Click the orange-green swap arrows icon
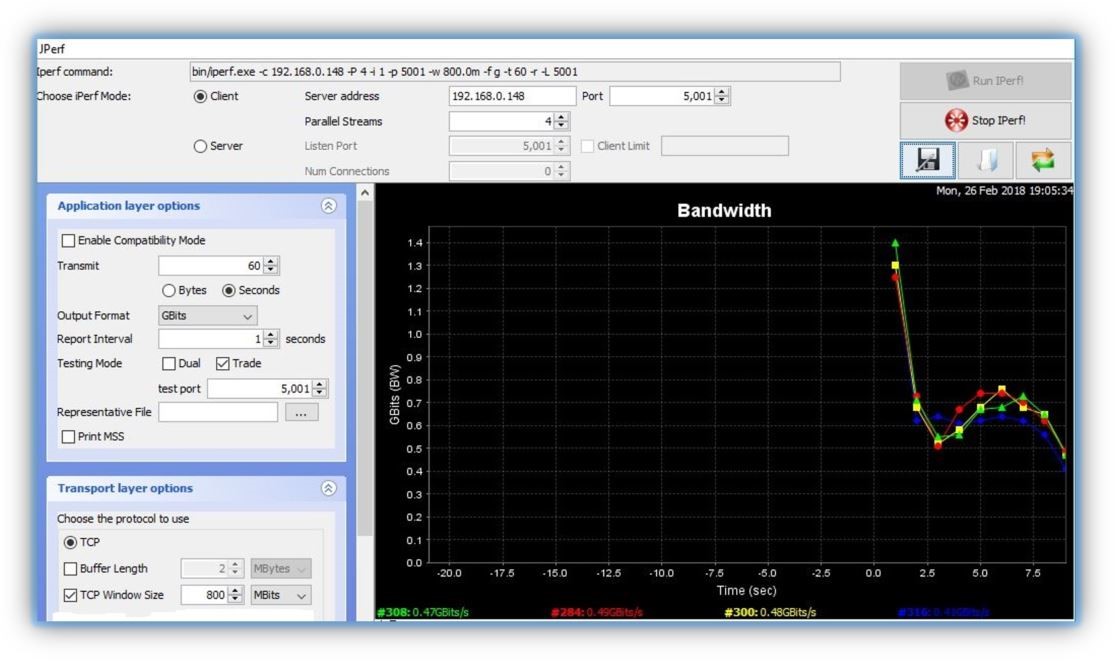 pyautogui.click(x=1041, y=159)
